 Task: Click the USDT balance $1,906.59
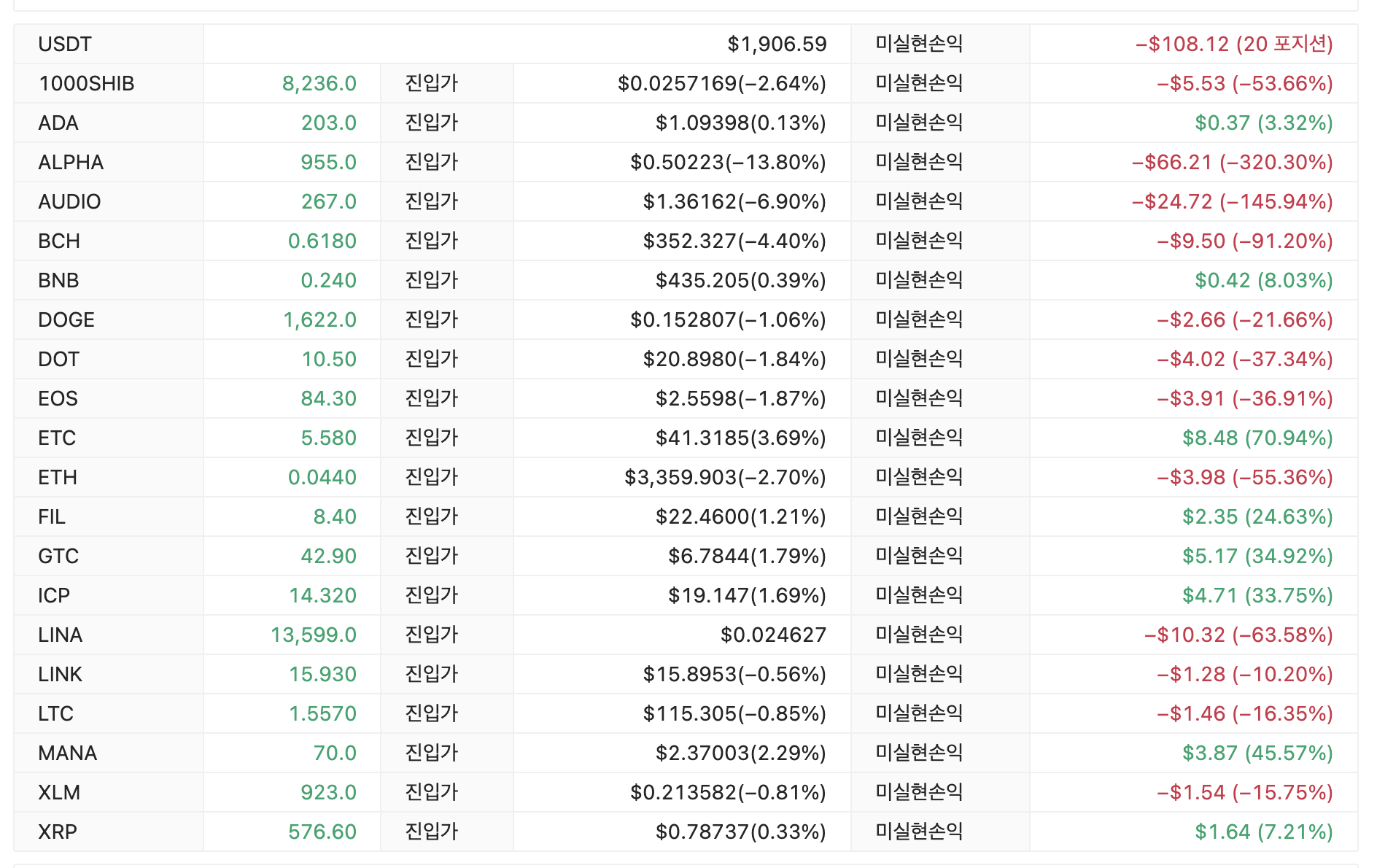tap(777, 44)
